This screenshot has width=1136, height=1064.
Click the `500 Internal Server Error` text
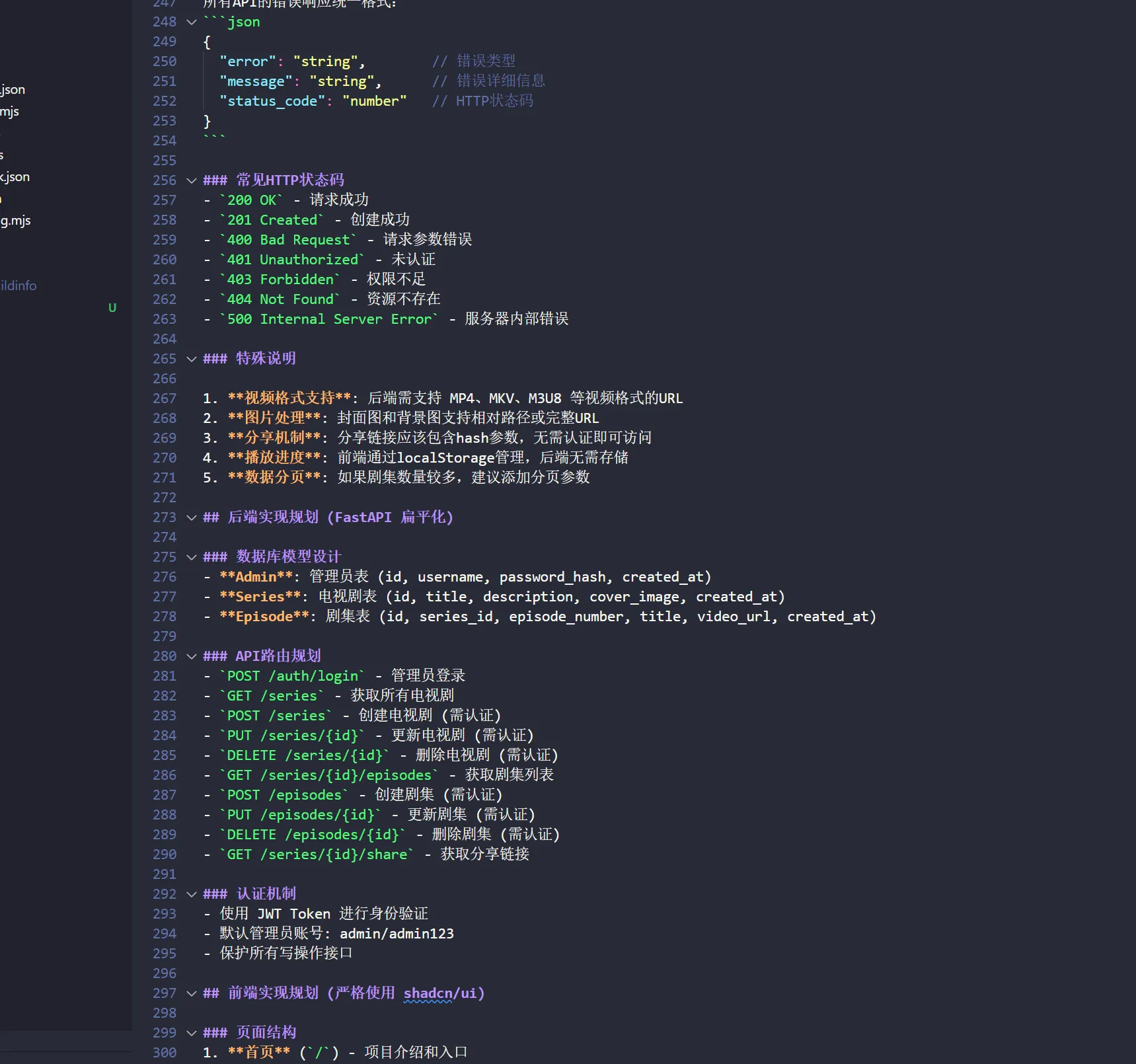tap(329, 319)
